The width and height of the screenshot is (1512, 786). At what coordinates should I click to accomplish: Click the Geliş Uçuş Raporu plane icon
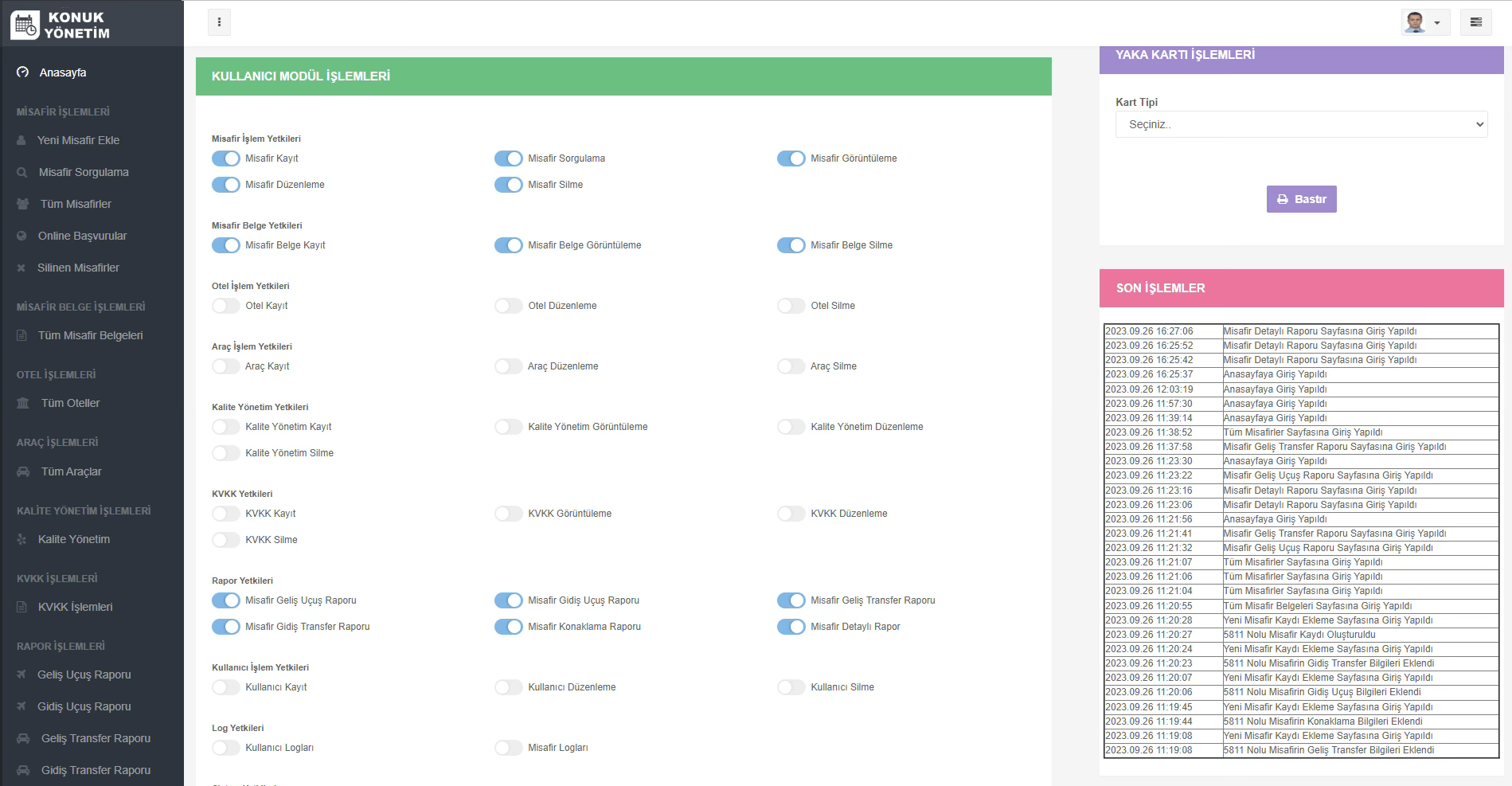pos(21,675)
